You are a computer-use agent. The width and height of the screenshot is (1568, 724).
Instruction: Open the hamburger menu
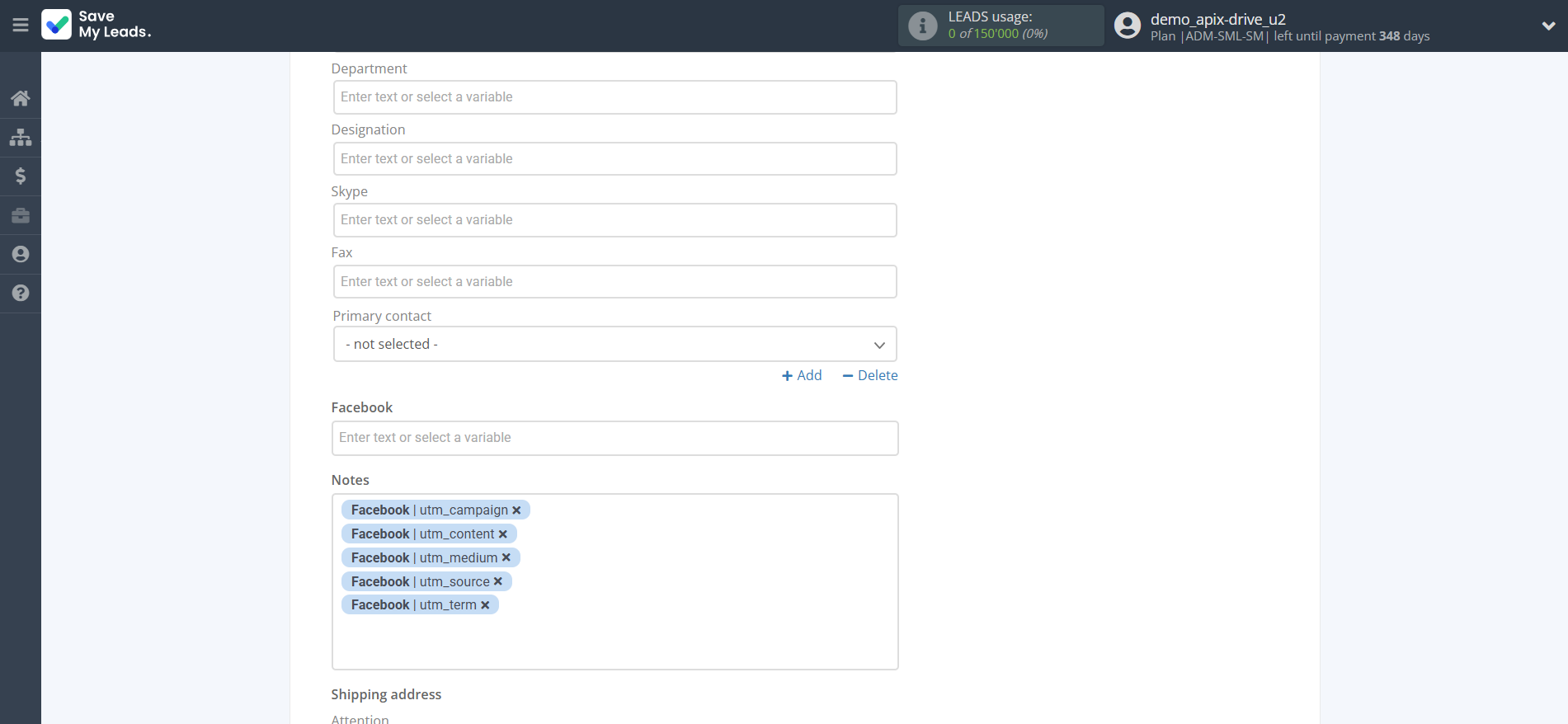point(21,26)
